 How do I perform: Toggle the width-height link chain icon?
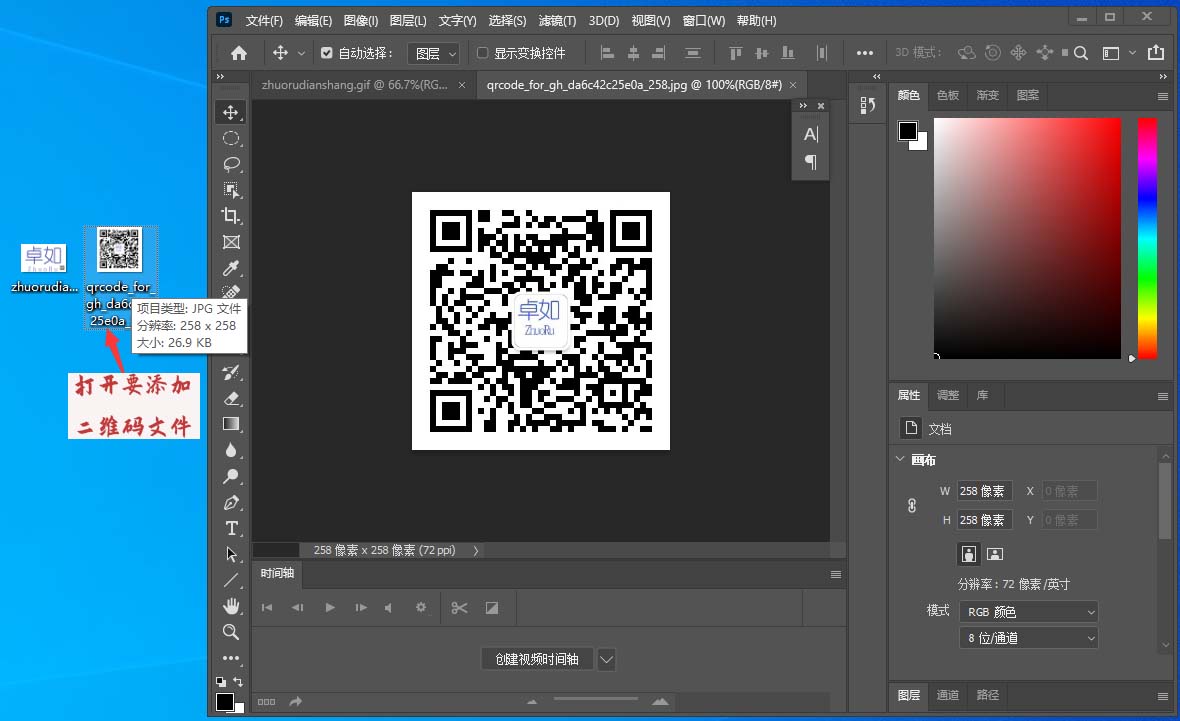911,506
